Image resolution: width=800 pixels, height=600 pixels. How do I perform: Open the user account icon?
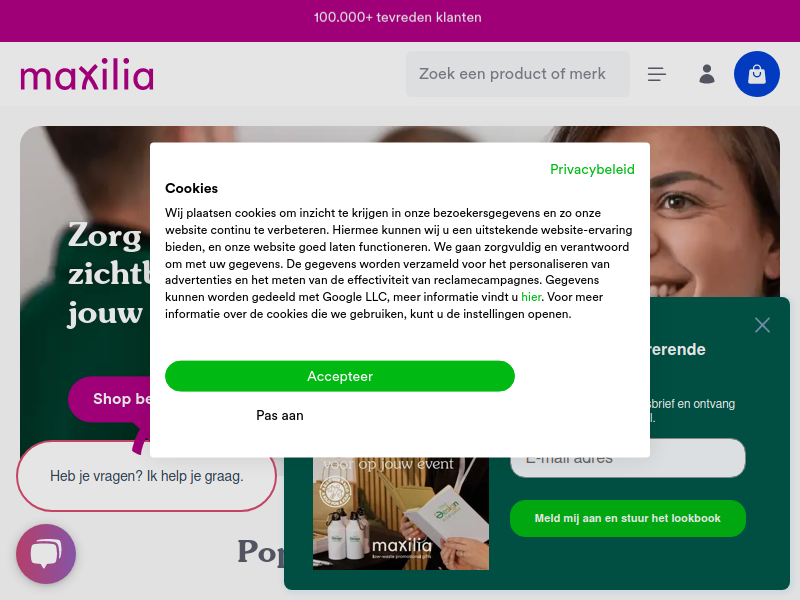pyautogui.click(x=707, y=74)
